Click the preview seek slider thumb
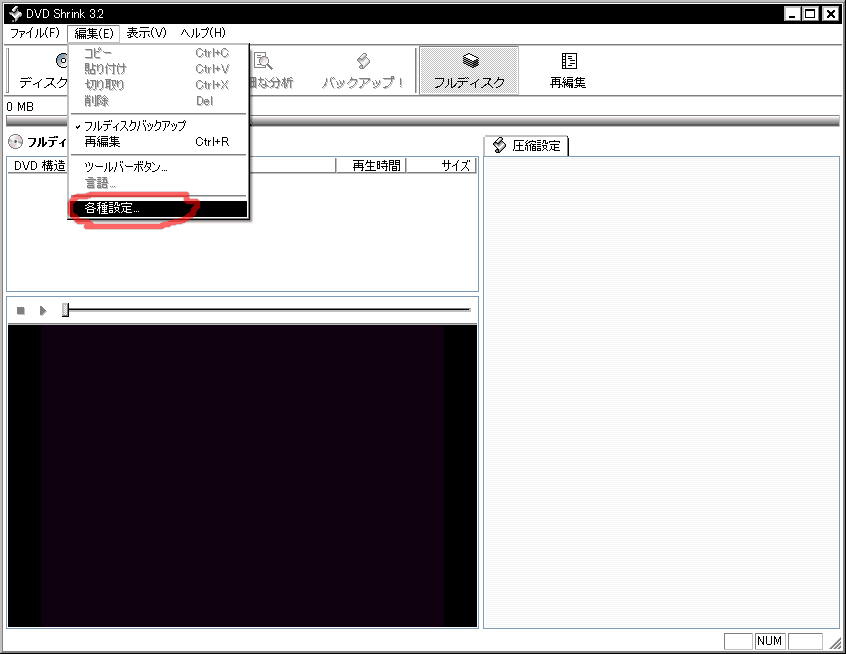 click(65, 310)
